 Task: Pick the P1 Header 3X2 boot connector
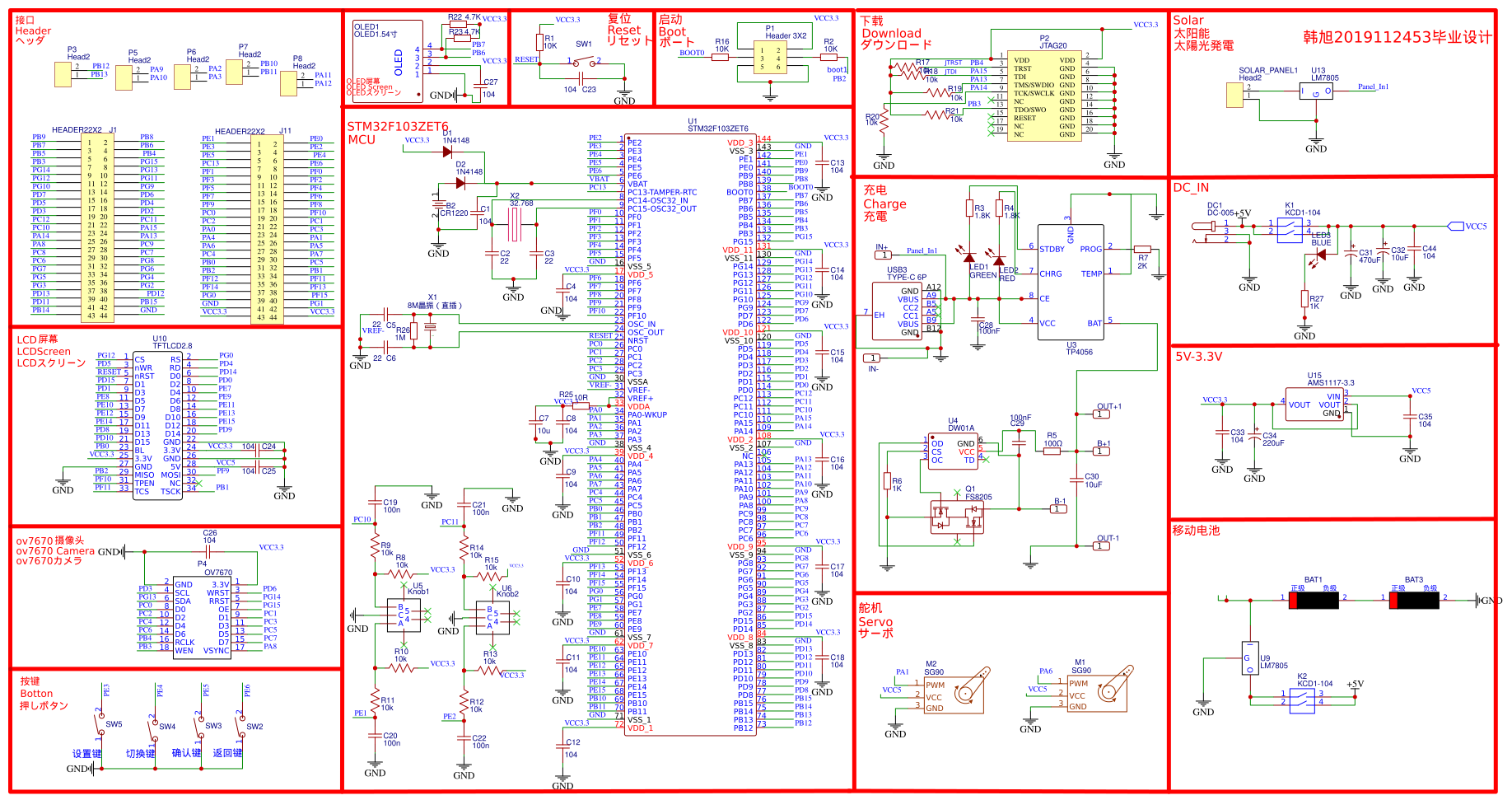pos(770,58)
